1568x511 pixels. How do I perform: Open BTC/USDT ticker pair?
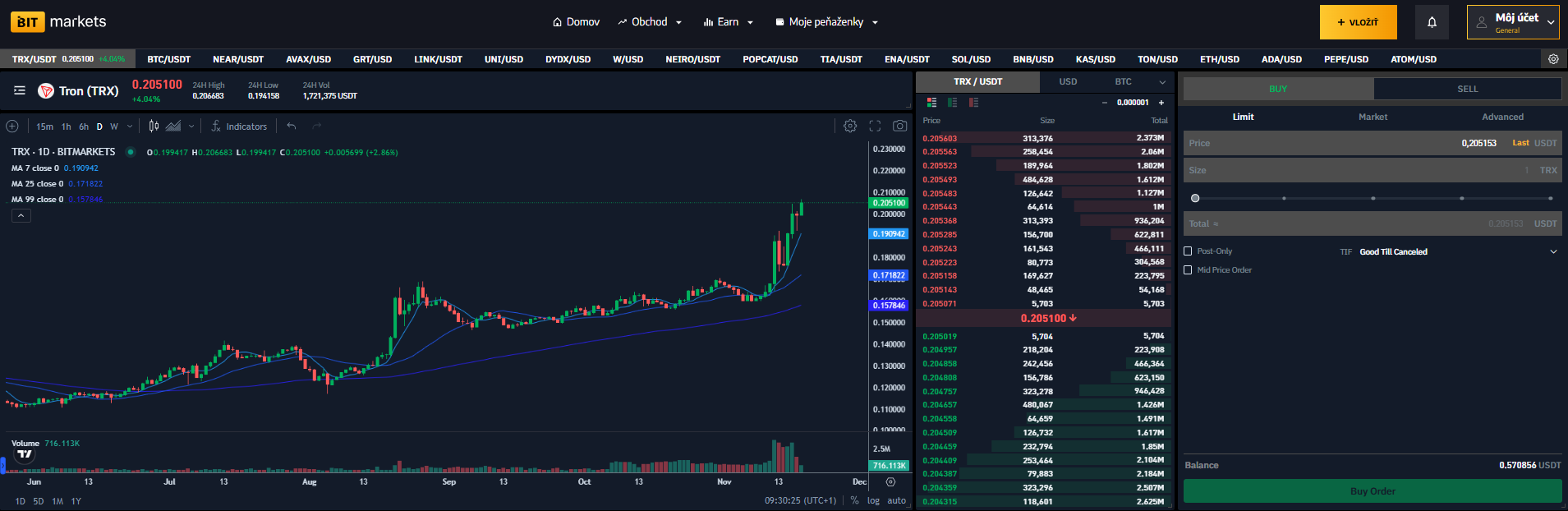click(x=168, y=59)
